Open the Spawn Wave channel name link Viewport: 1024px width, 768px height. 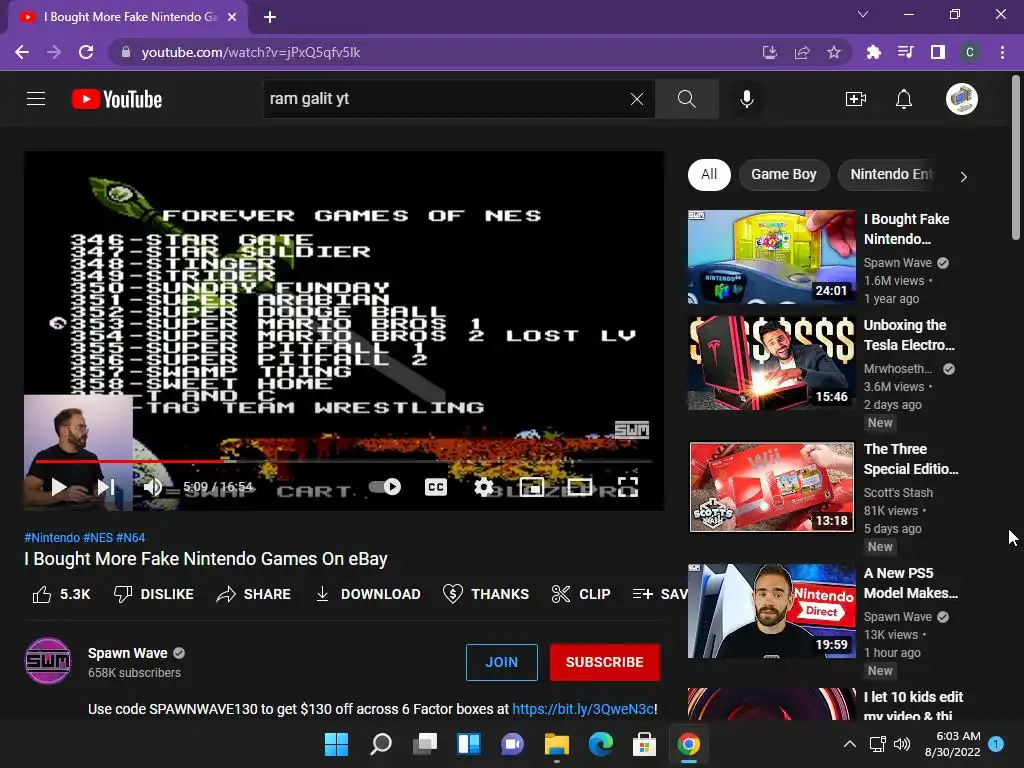(x=127, y=653)
